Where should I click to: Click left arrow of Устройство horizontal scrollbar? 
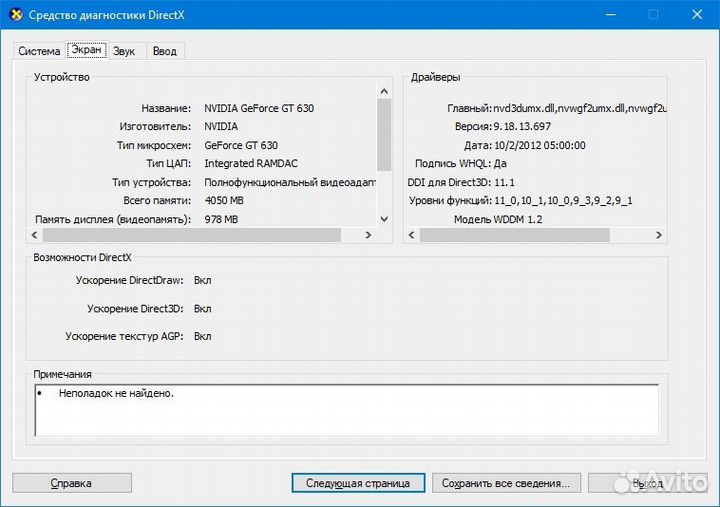34,235
